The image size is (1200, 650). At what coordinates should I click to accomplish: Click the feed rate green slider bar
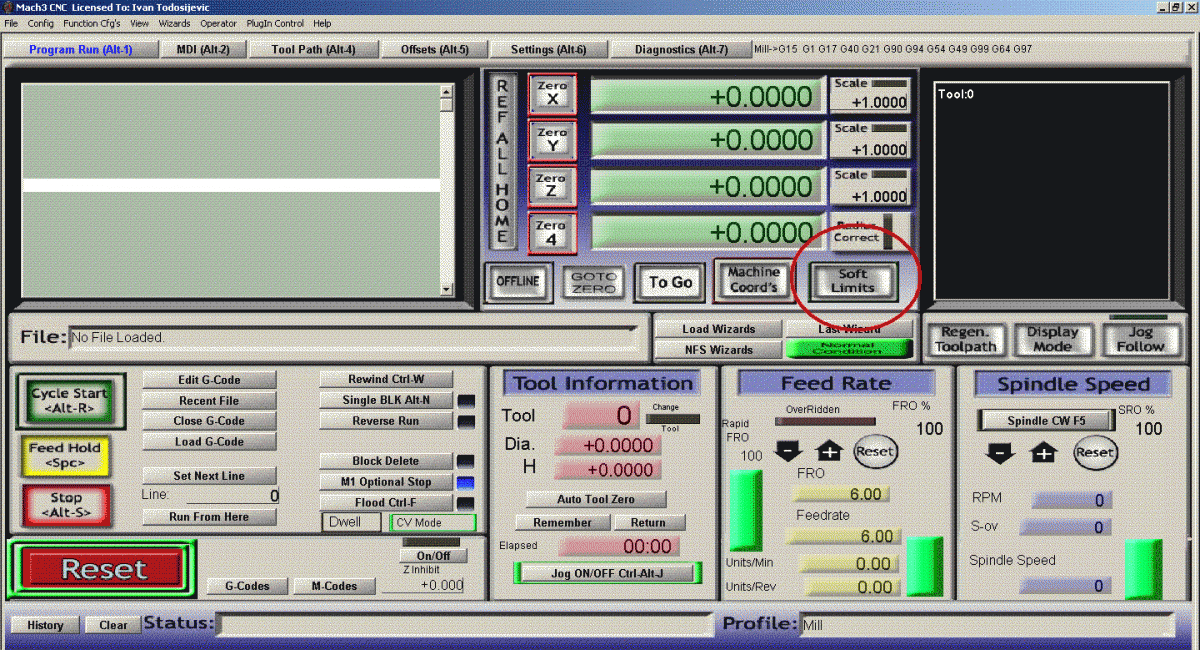[x=924, y=567]
